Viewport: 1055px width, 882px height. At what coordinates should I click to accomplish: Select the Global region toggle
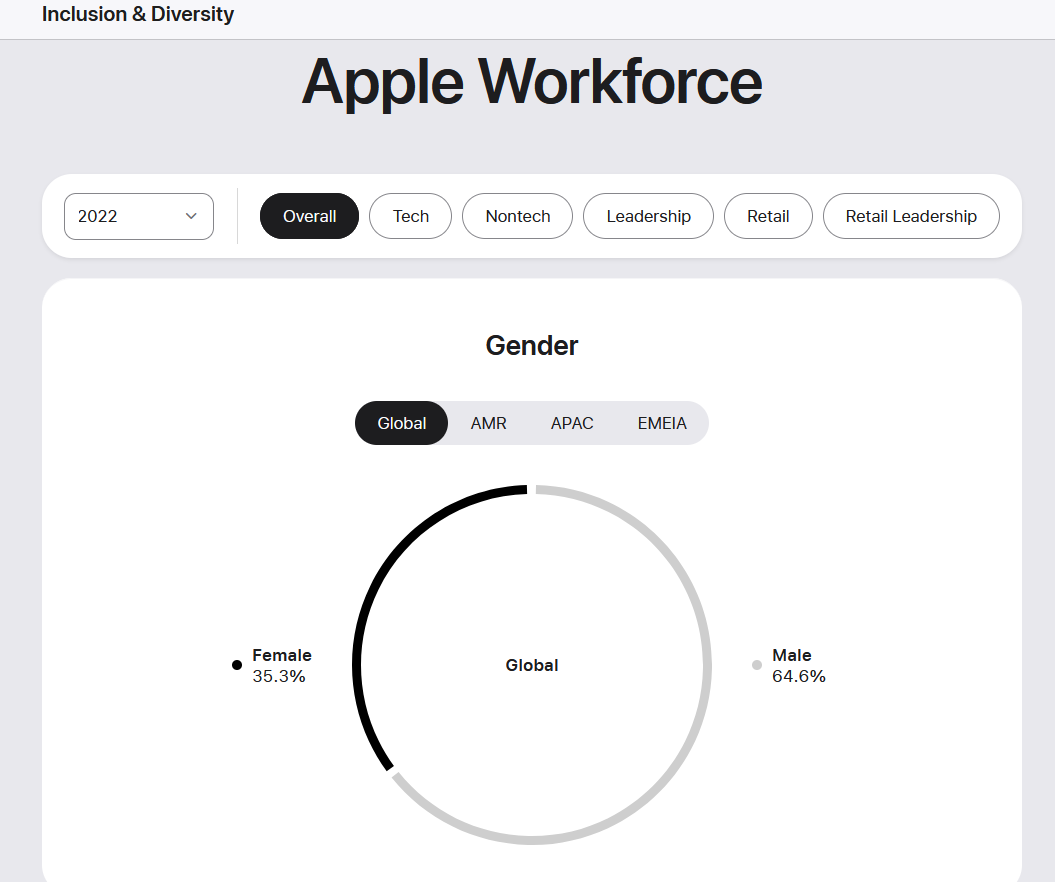[402, 423]
